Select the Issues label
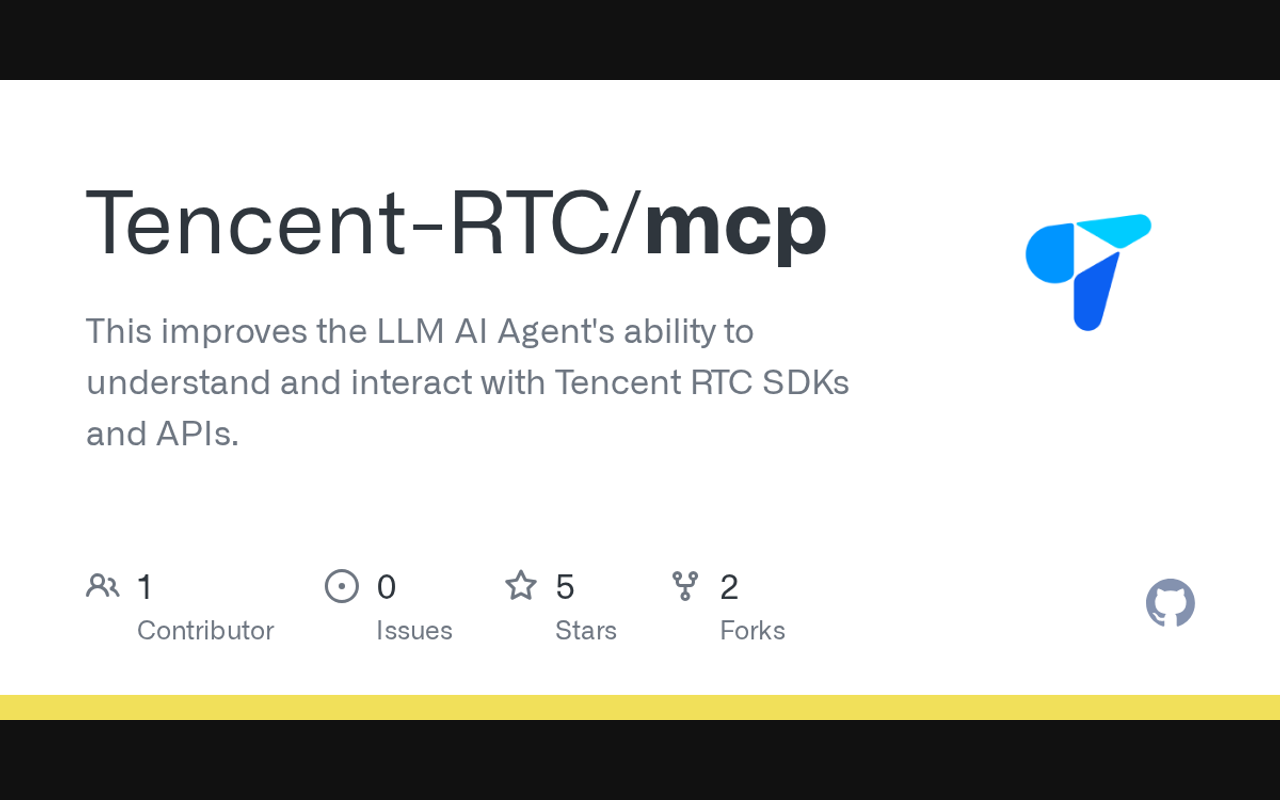This screenshot has width=1280, height=800. click(414, 630)
